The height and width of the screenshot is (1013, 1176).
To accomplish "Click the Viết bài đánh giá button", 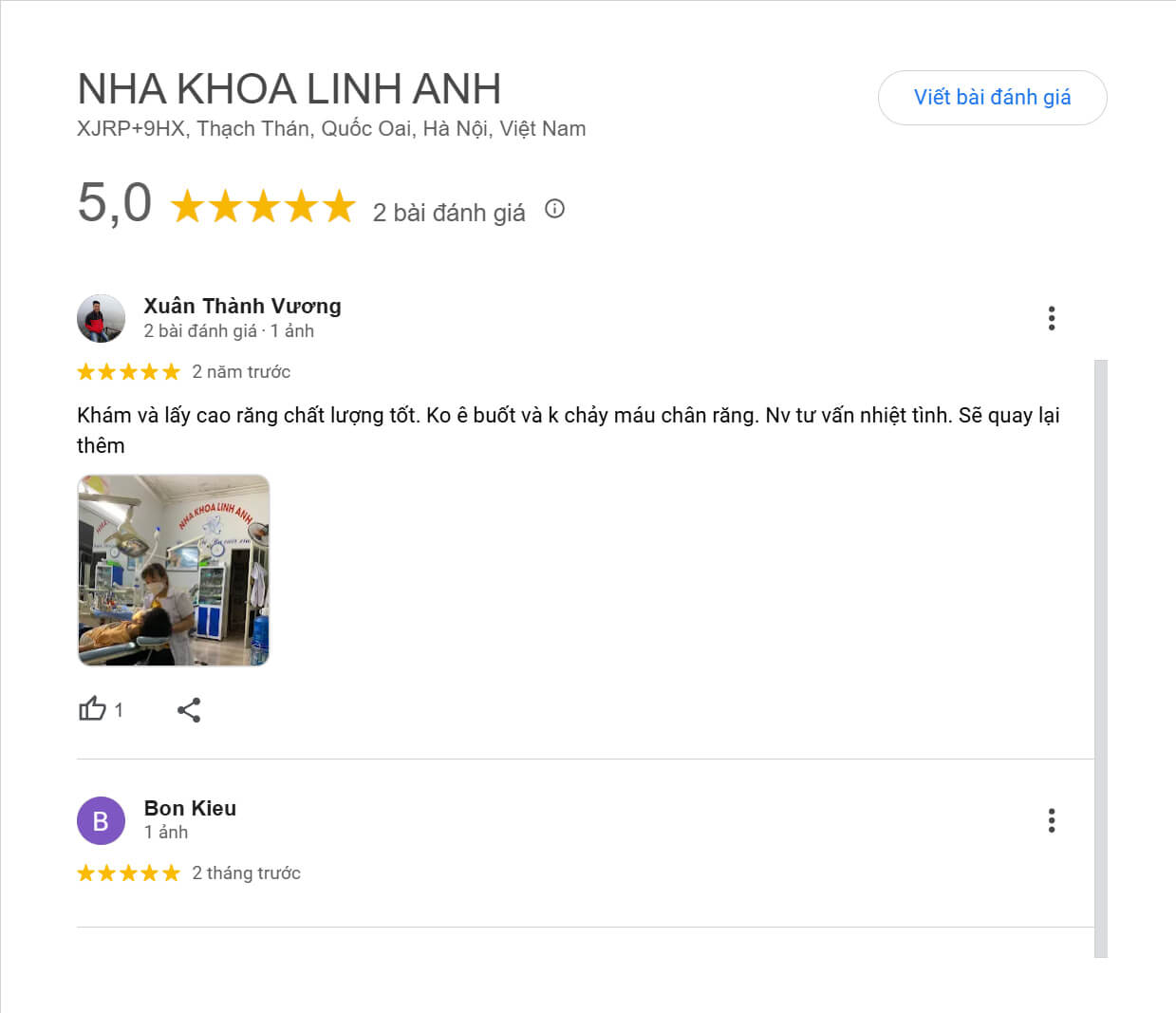I will (992, 98).
